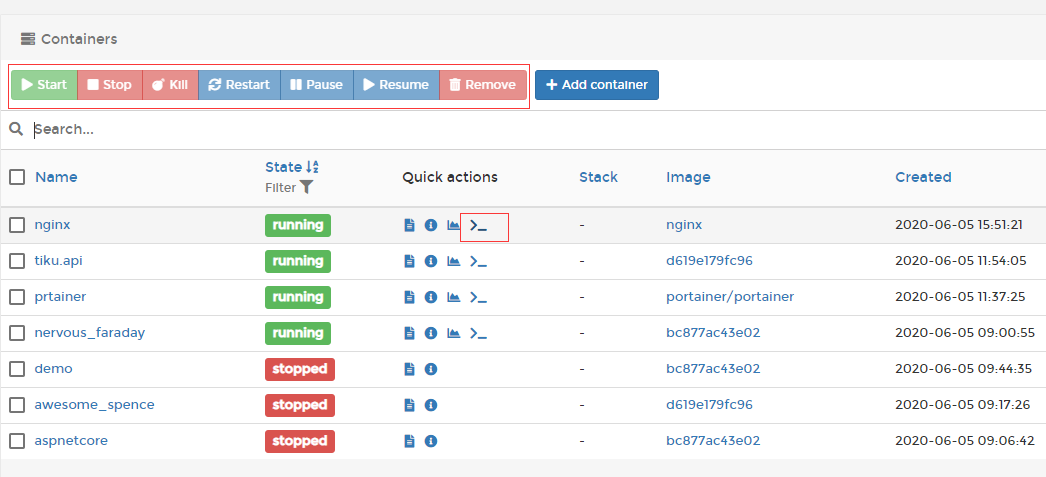View logs of tiku.api container
This screenshot has width=1046, height=477.
coord(409,262)
